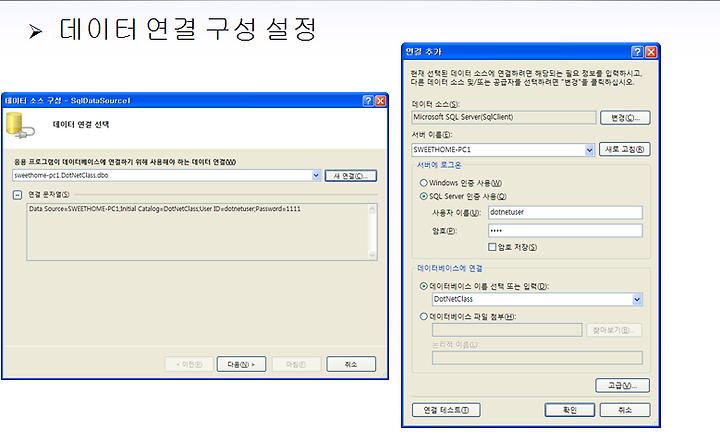Select SQL Server 인증 사용 radio button

424,196
